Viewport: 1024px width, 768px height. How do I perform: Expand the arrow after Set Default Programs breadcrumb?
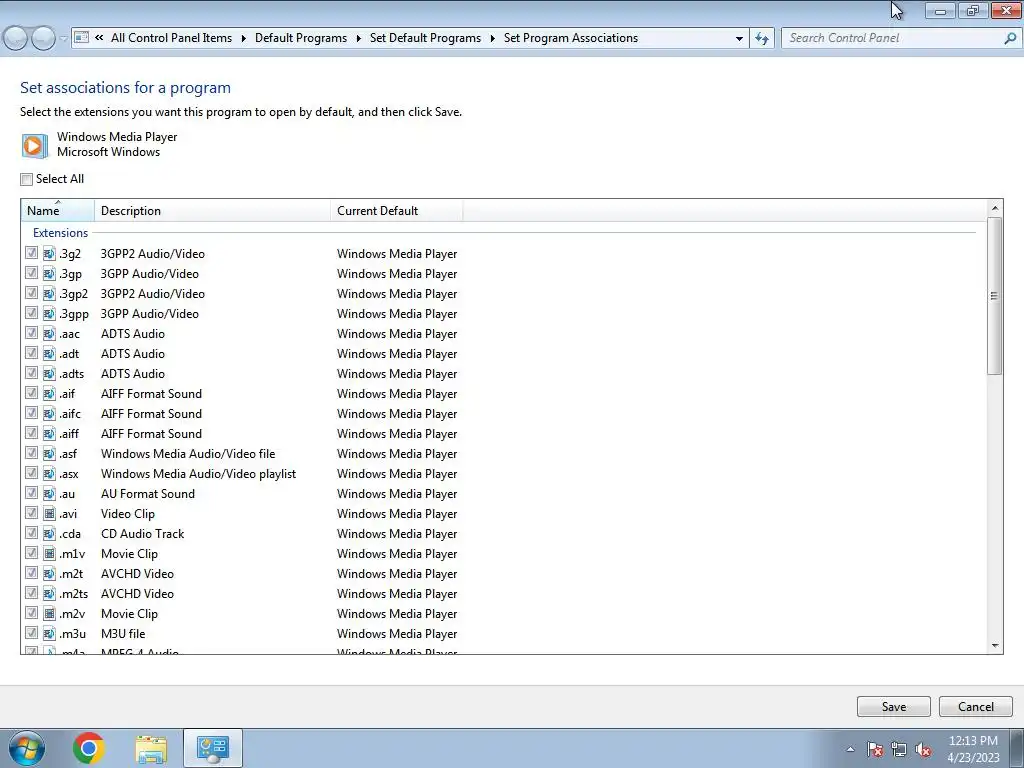tap(492, 39)
